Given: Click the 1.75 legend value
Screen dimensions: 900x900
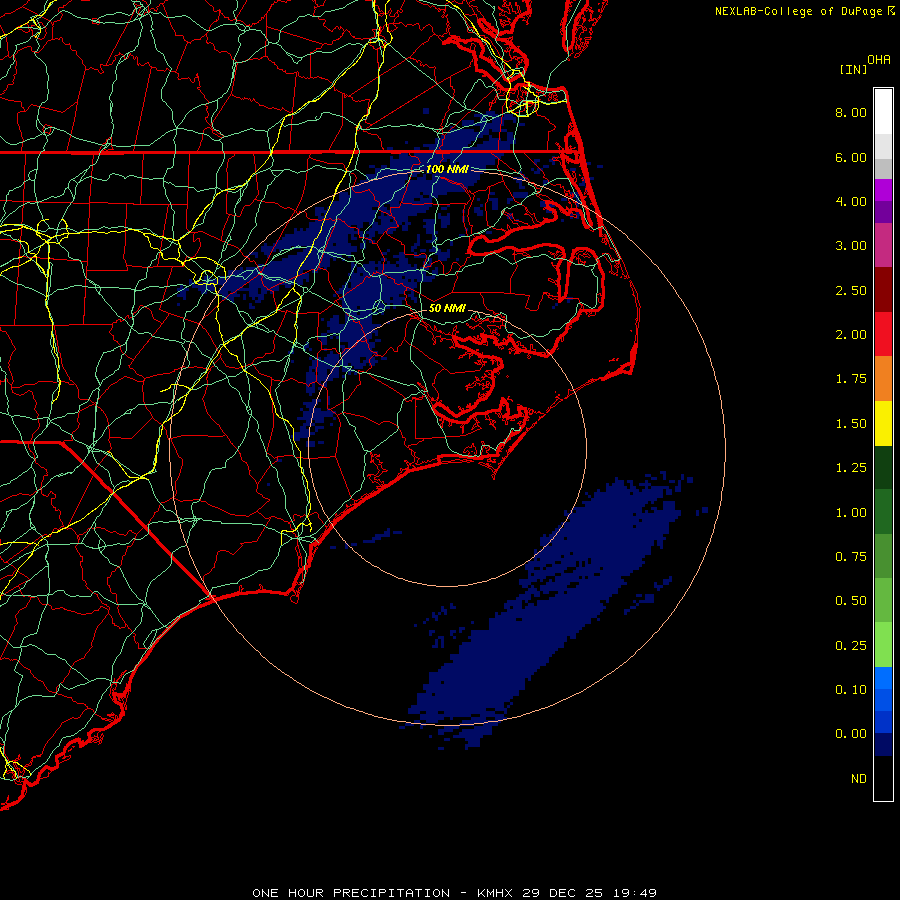Looking at the screenshot, I should click(851, 379).
